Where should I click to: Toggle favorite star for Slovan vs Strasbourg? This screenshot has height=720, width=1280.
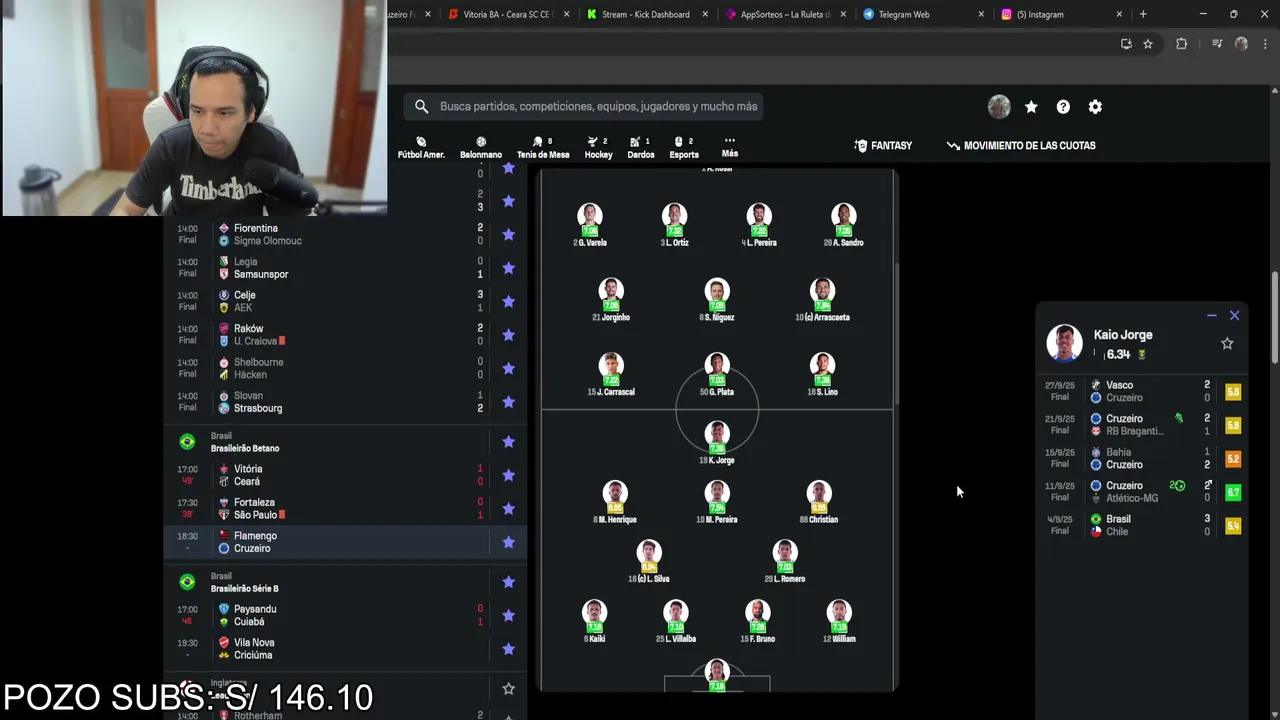(508, 402)
